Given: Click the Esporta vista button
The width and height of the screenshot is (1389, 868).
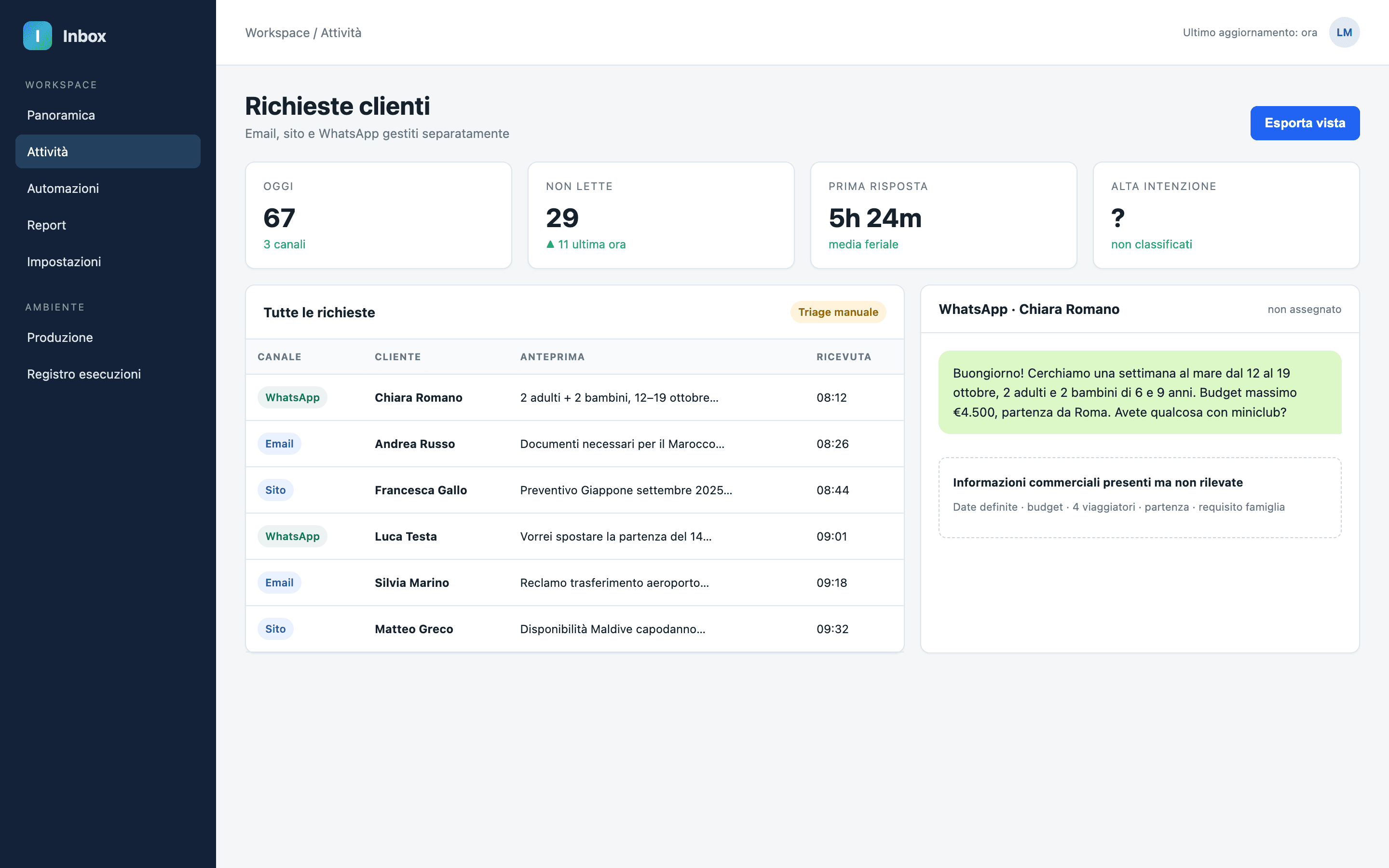Looking at the screenshot, I should pos(1305,123).
